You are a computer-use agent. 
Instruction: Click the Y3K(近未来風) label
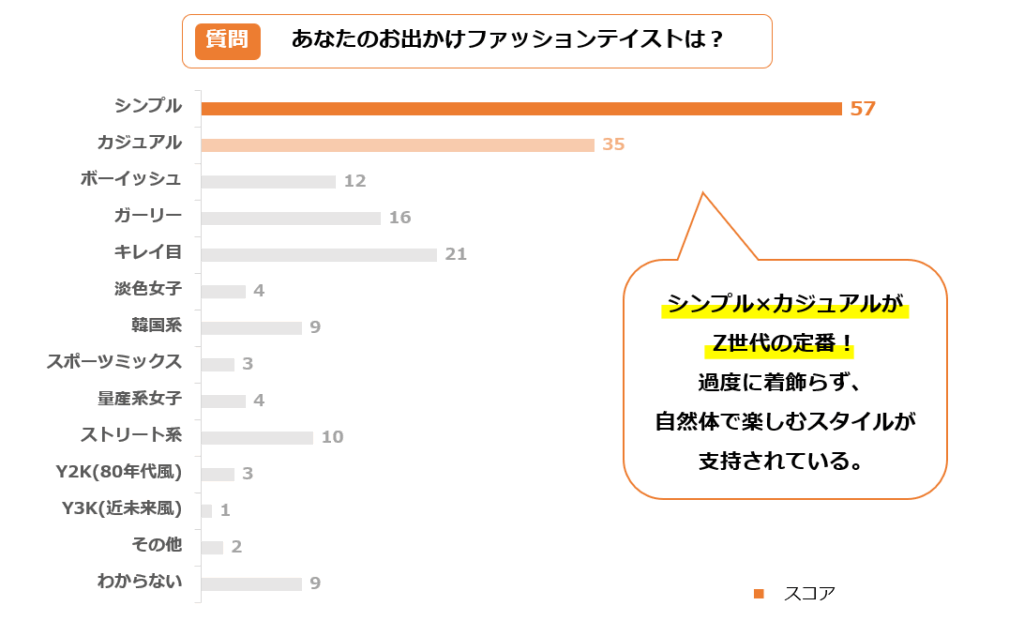pos(122,509)
